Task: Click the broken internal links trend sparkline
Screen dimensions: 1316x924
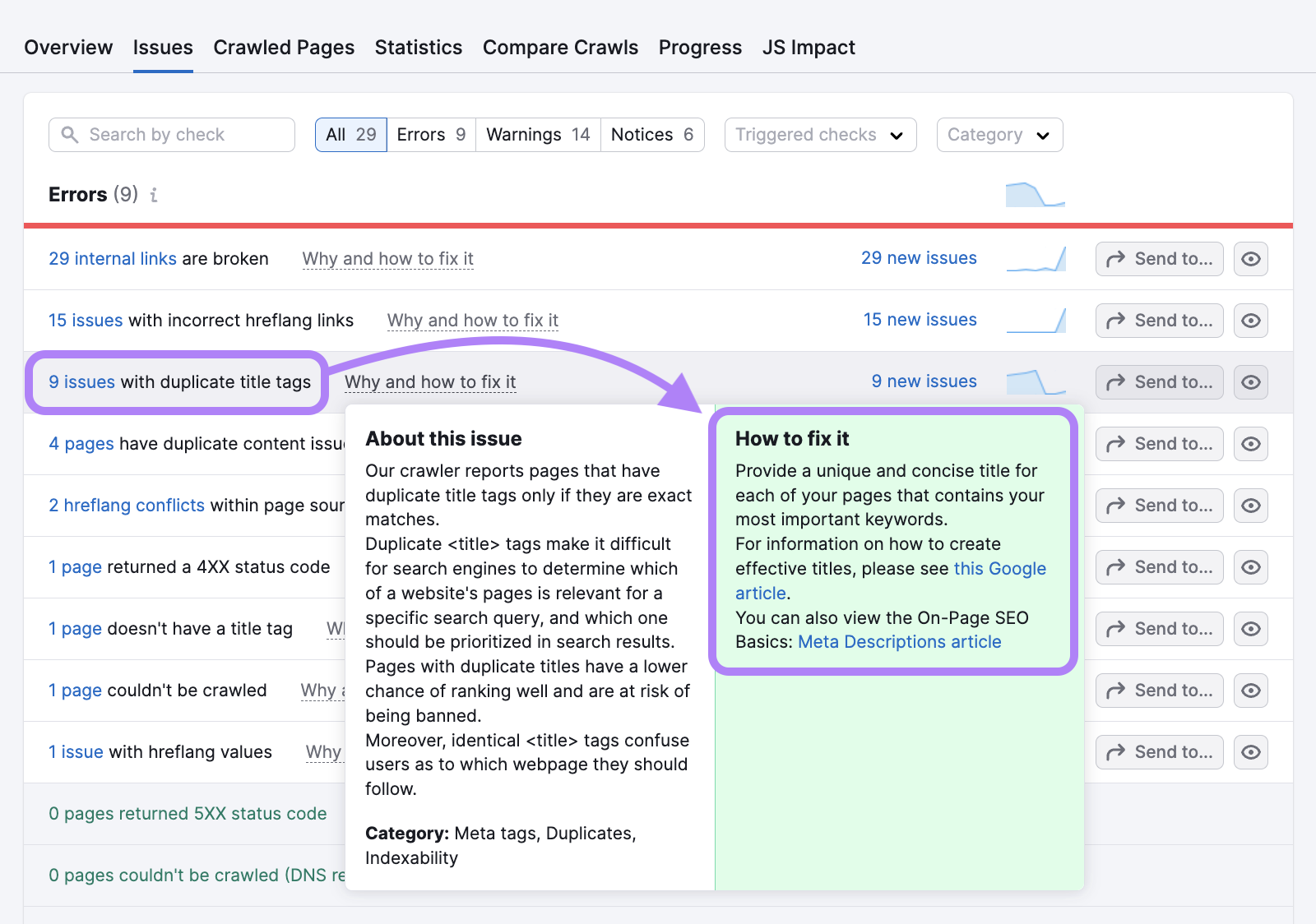Action: coord(1036,258)
